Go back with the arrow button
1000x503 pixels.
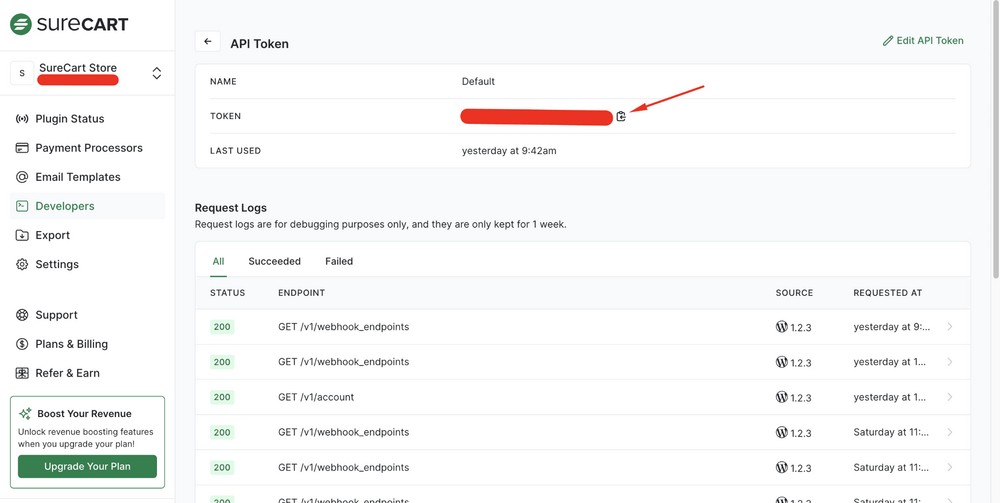point(207,42)
